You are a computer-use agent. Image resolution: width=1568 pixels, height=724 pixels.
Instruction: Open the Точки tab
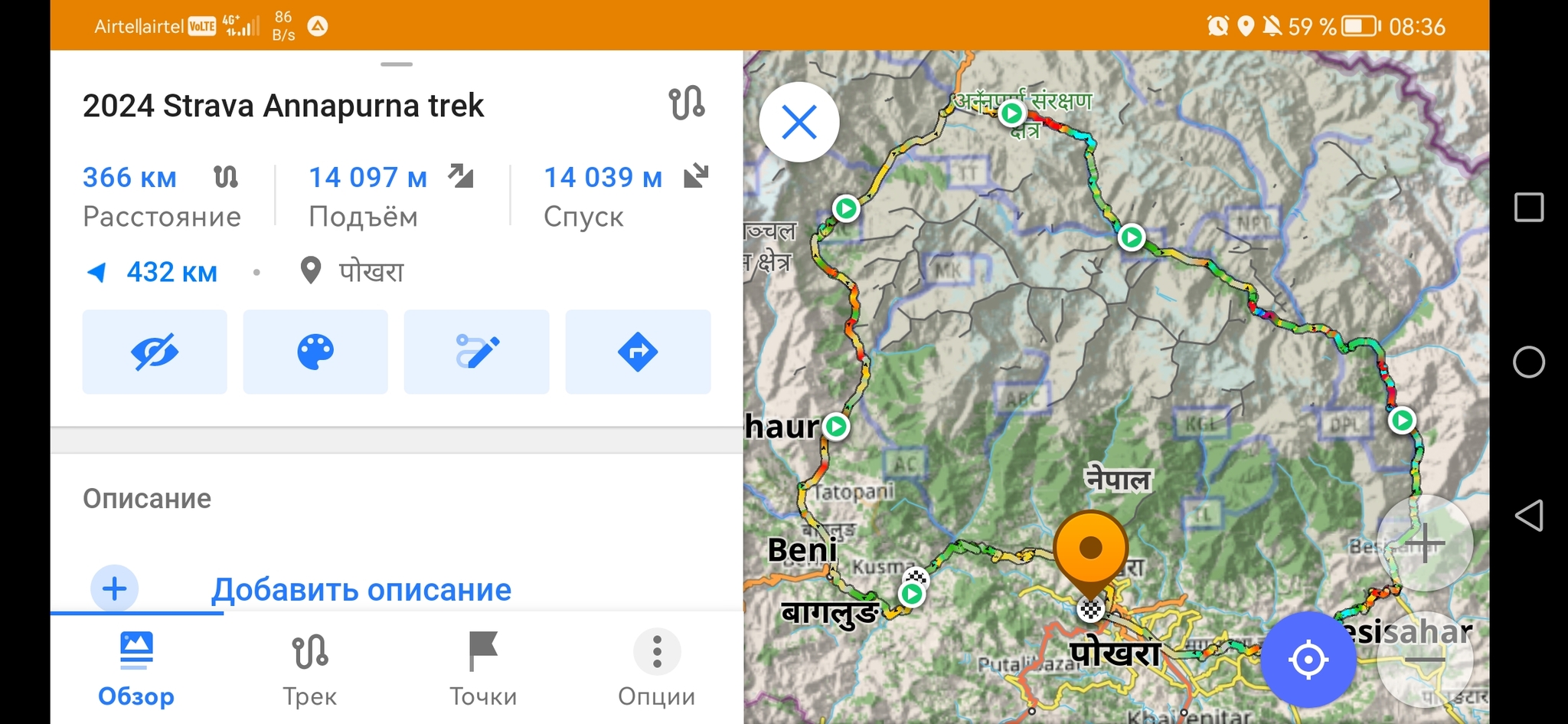point(483,669)
